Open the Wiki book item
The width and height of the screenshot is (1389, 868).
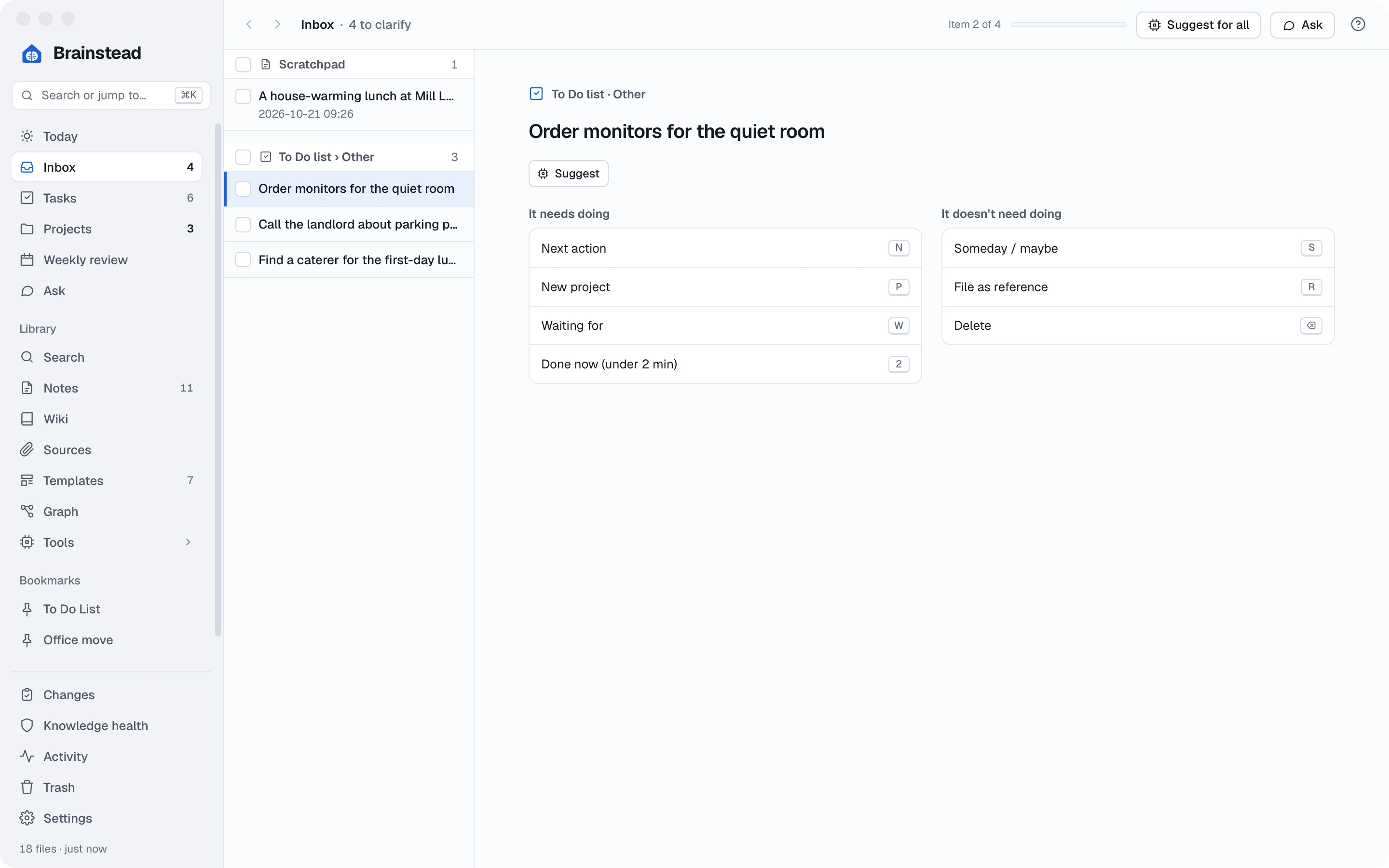pos(107,419)
